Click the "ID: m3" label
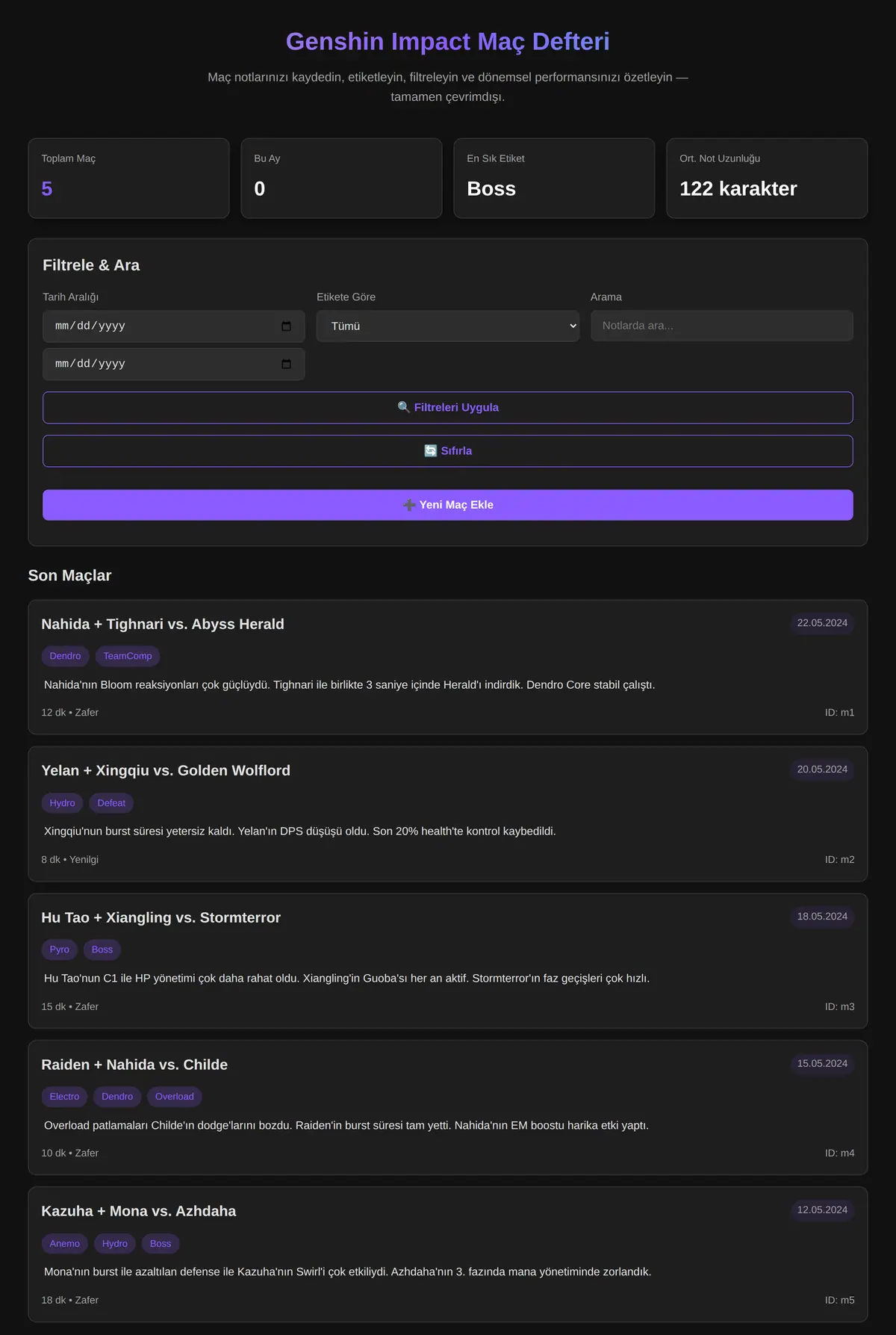Screen dimensions: 896x1335 click(839, 1007)
